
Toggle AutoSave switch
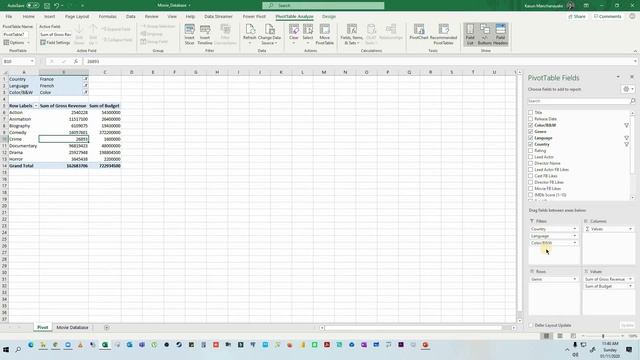point(33,6)
